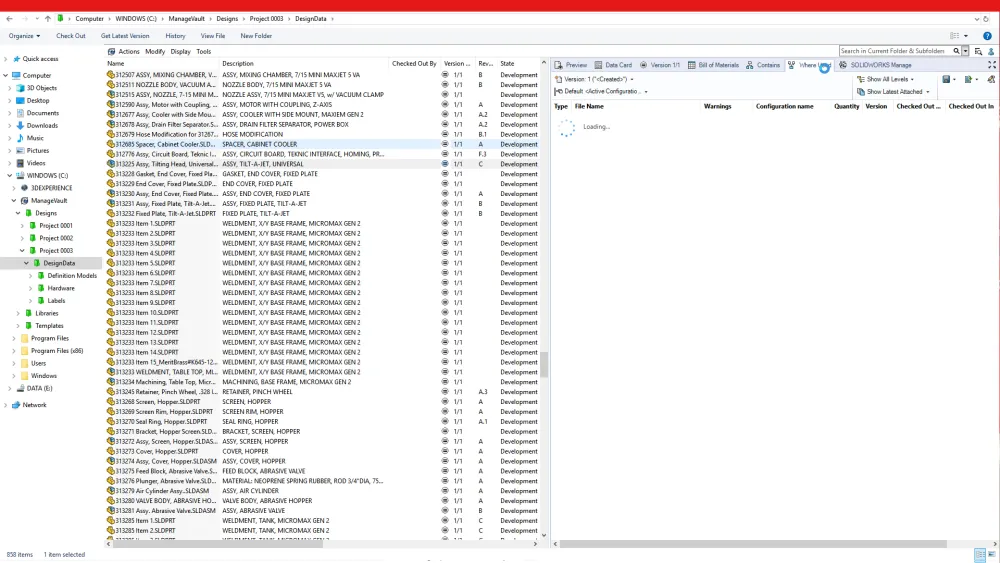Open the Display menu
The width and height of the screenshot is (1000, 563).
point(180,52)
